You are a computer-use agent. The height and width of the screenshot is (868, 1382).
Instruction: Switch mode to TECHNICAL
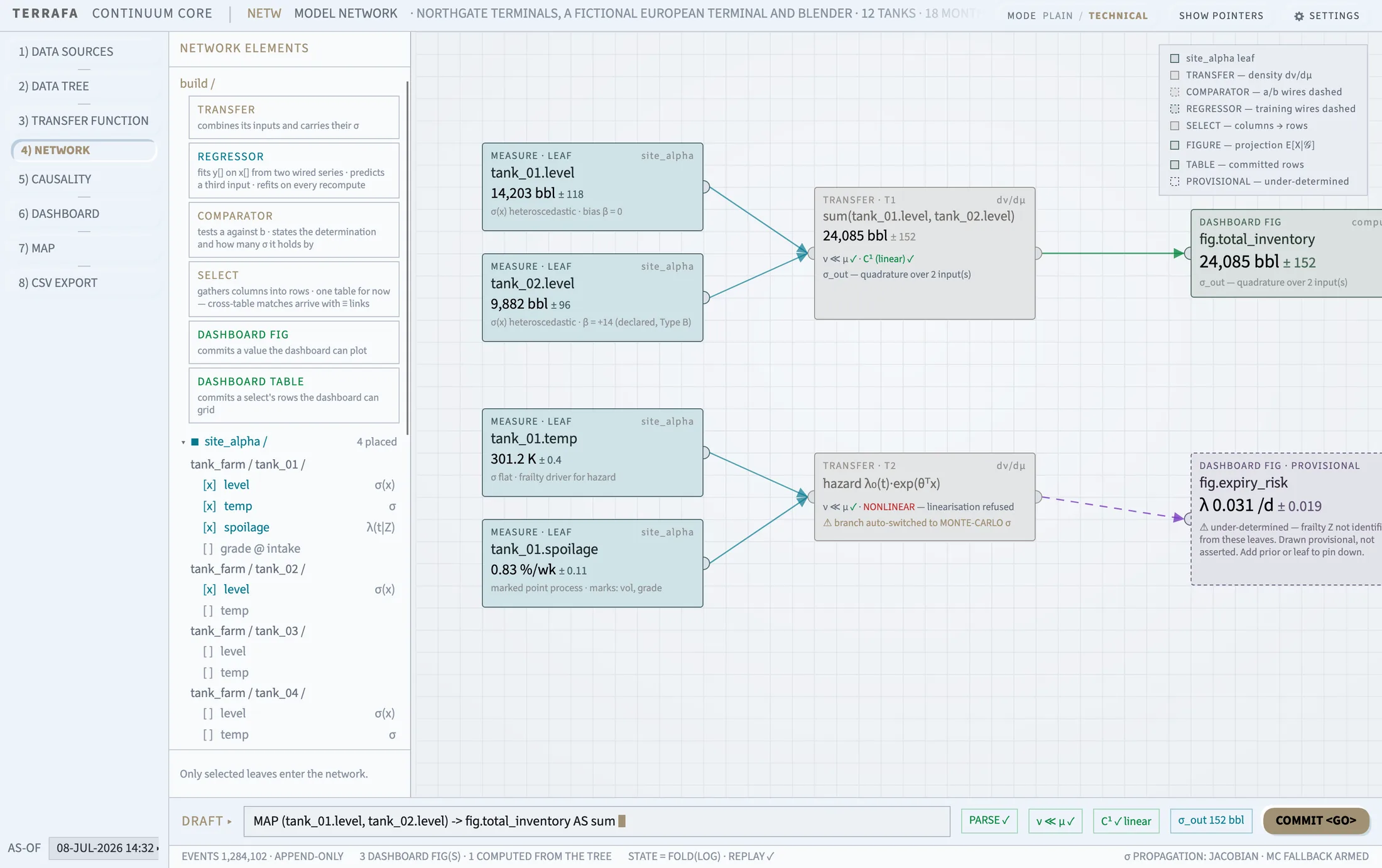(1118, 16)
